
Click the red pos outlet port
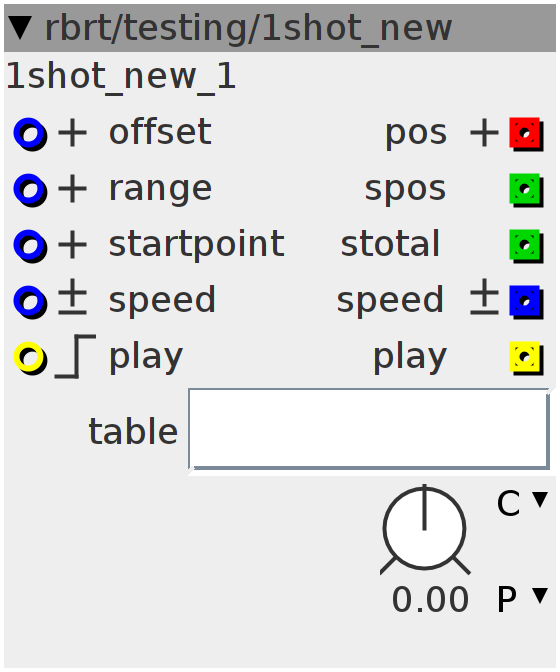526,134
